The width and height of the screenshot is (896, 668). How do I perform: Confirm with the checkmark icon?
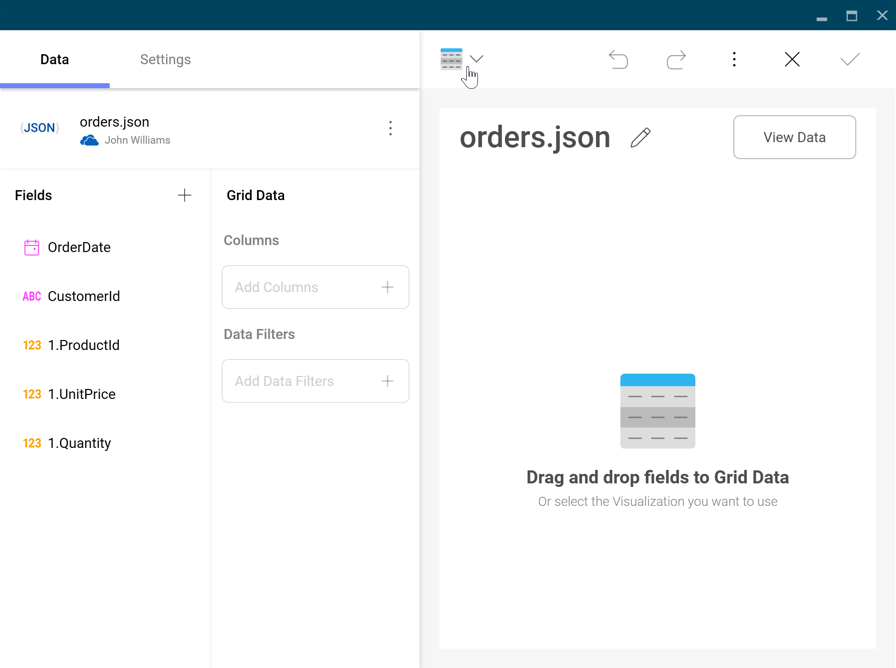pos(850,59)
